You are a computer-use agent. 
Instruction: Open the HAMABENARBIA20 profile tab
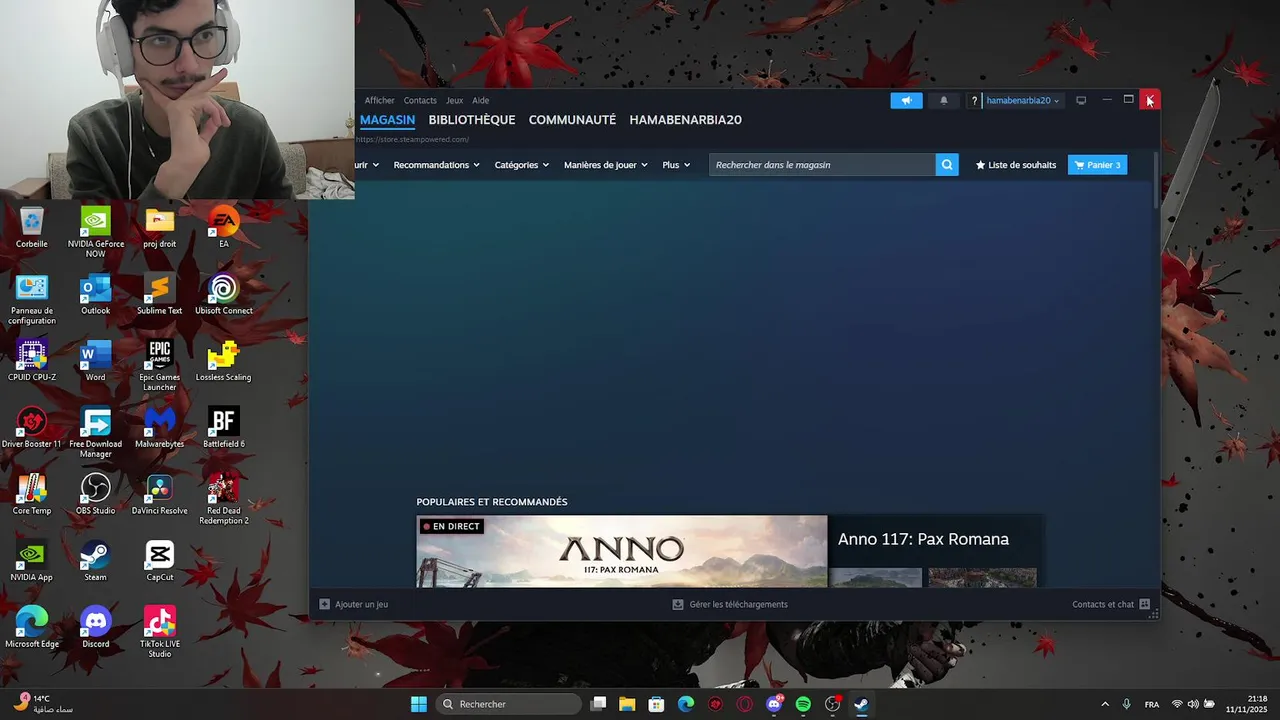pyautogui.click(x=685, y=120)
